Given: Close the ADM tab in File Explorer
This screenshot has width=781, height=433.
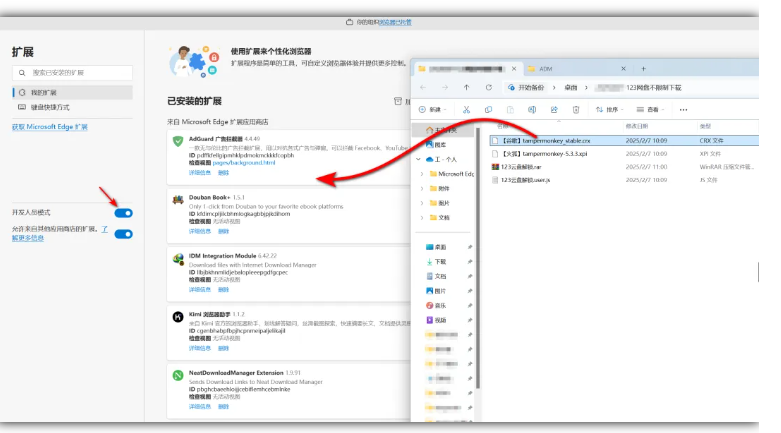Looking at the screenshot, I should [x=623, y=69].
